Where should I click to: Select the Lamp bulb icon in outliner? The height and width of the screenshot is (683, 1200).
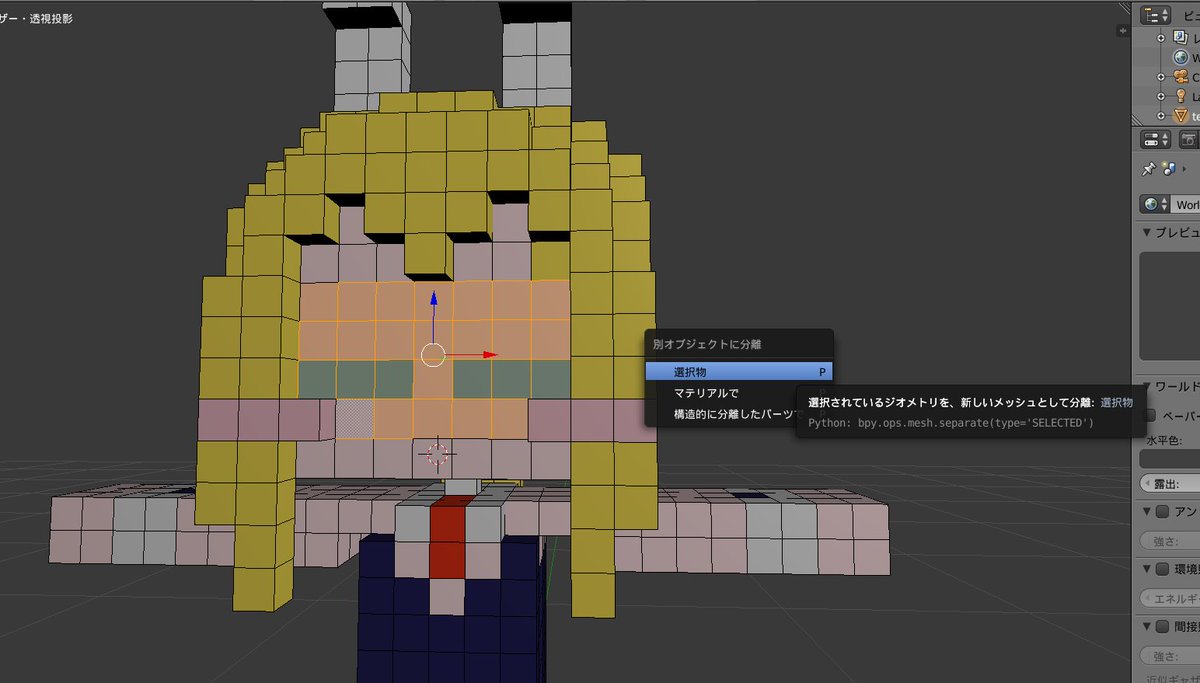[x=1181, y=96]
